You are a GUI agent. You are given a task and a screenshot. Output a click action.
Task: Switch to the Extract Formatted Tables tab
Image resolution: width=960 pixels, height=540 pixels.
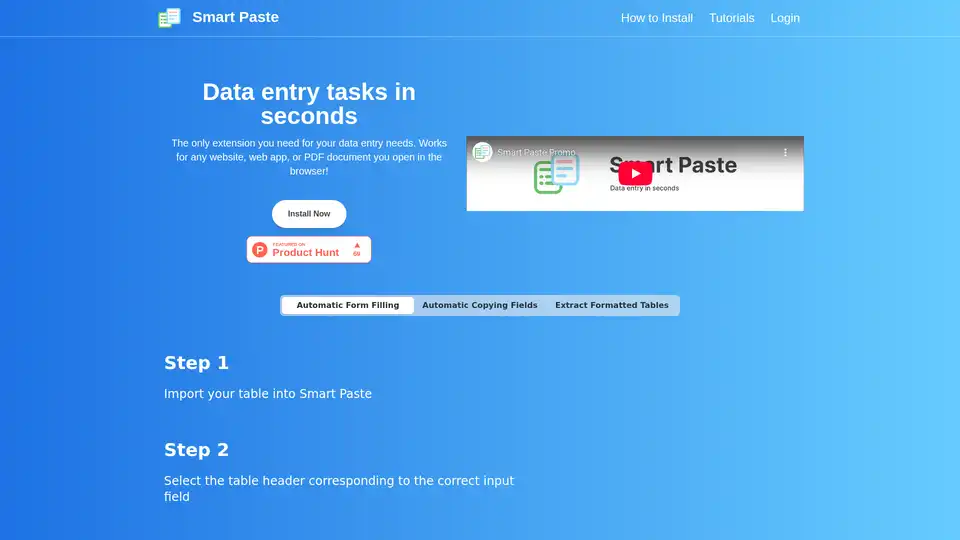[x=611, y=305]
